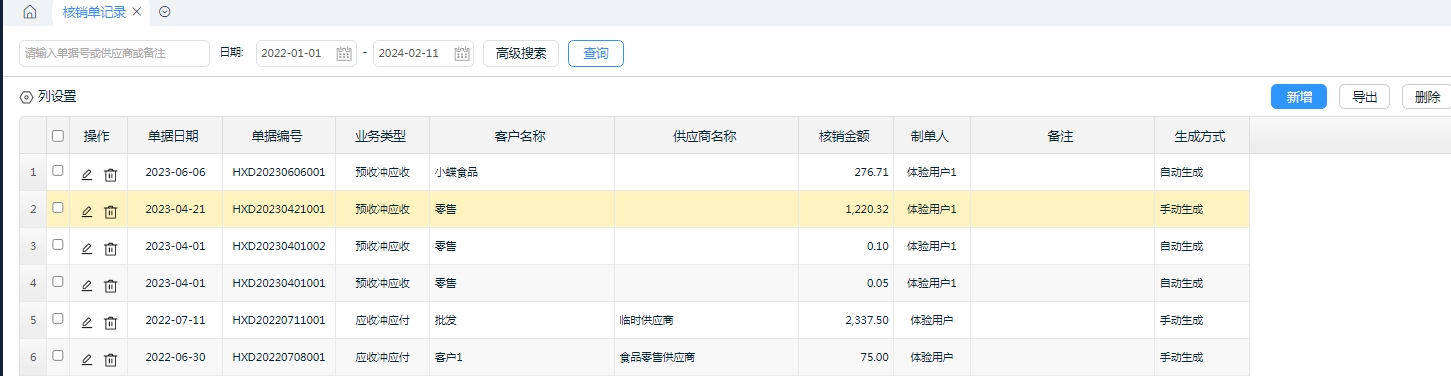Open the end date calendar icon
This screenshot has width=1451, height=376.
pos(461,54)
